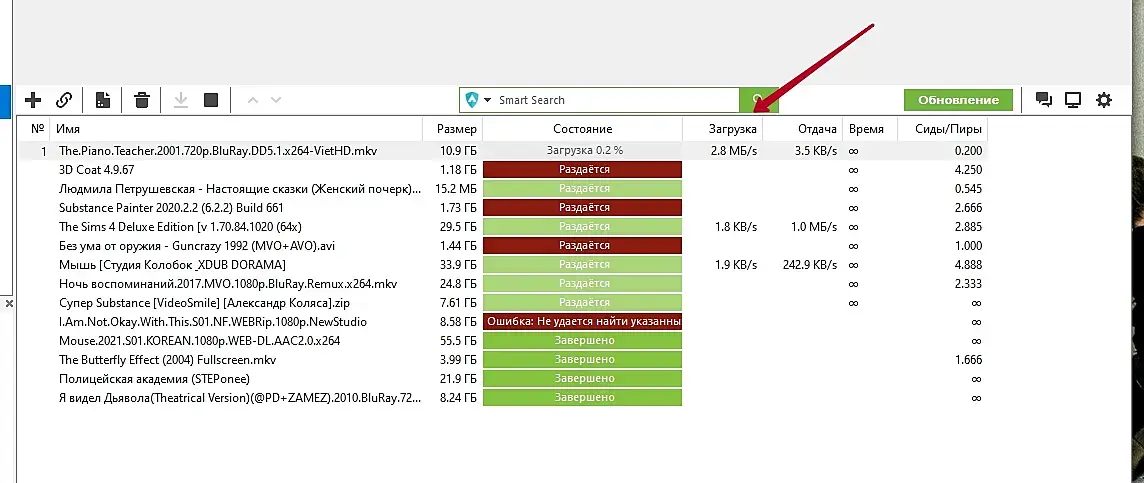Click the 4.888 seeds/peers value
1144x483 pixels.
(x=968, y=265)
